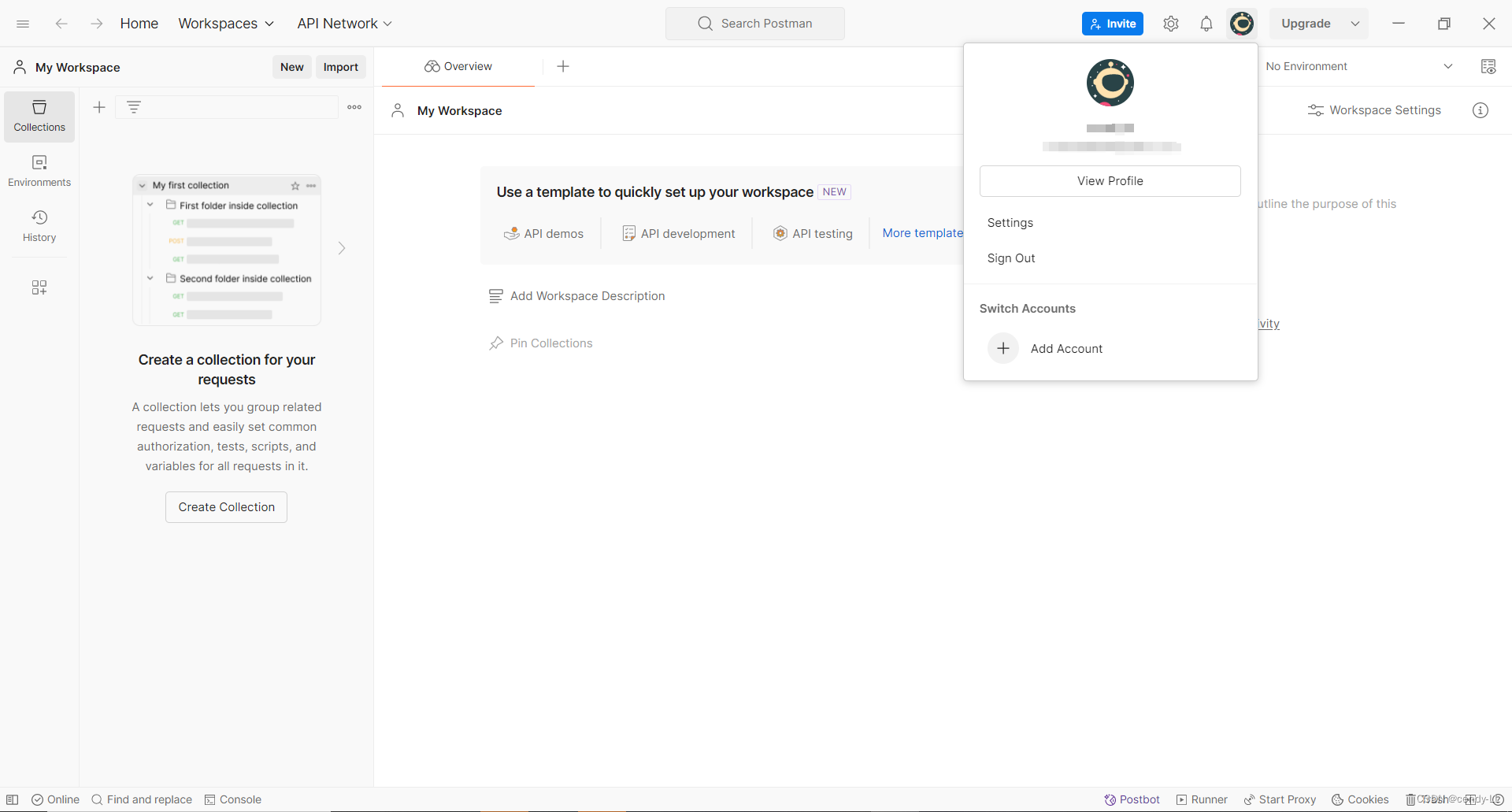Go back with the left arrow icon
1512x812 pixels.
coord(61,24)
